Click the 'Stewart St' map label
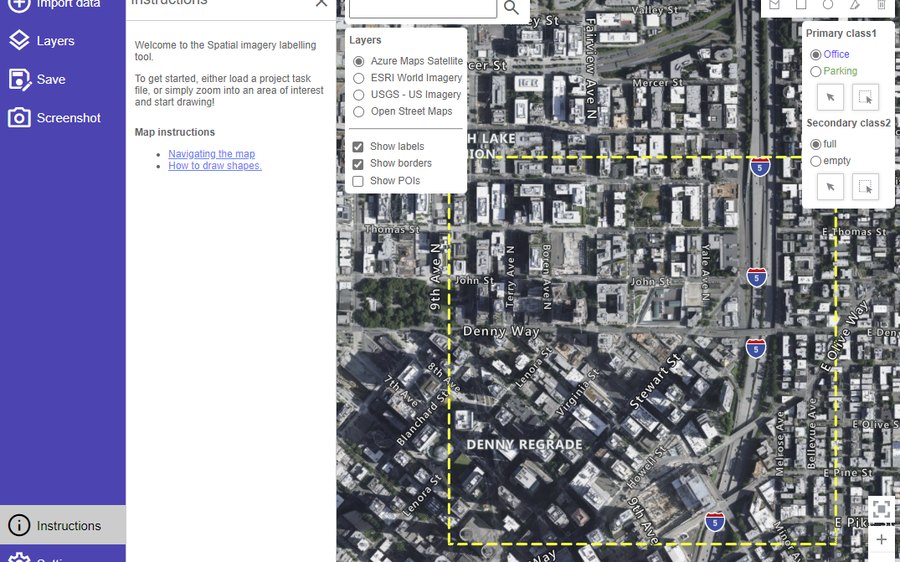 point(655,382)
